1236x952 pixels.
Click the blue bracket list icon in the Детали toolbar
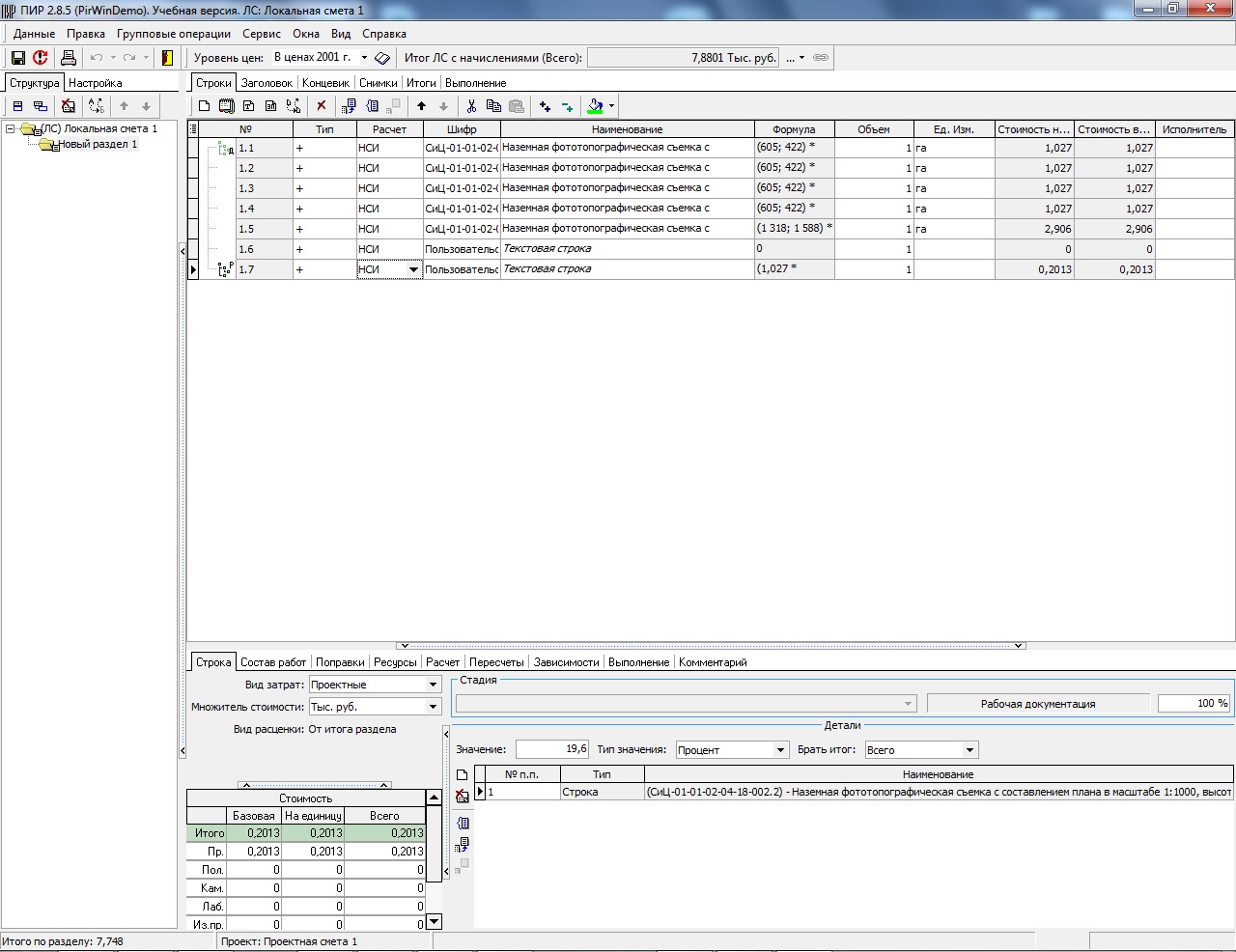click(x=463, y=824)
